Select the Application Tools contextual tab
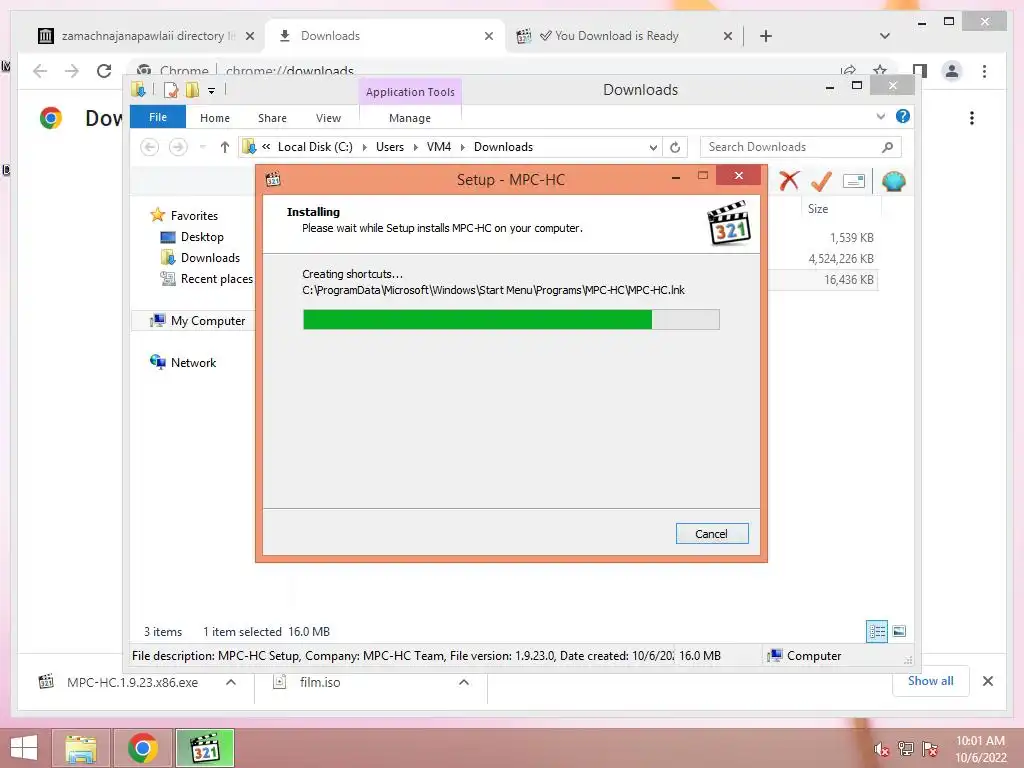1024x768 pixels. tap(410, 92)
